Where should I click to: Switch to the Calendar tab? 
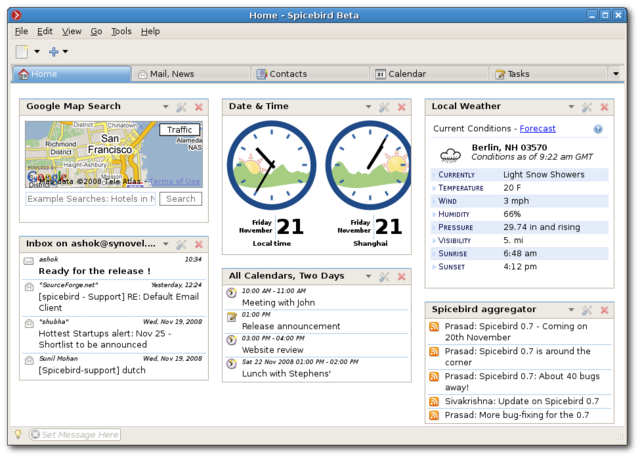click(x=429, y=74)
